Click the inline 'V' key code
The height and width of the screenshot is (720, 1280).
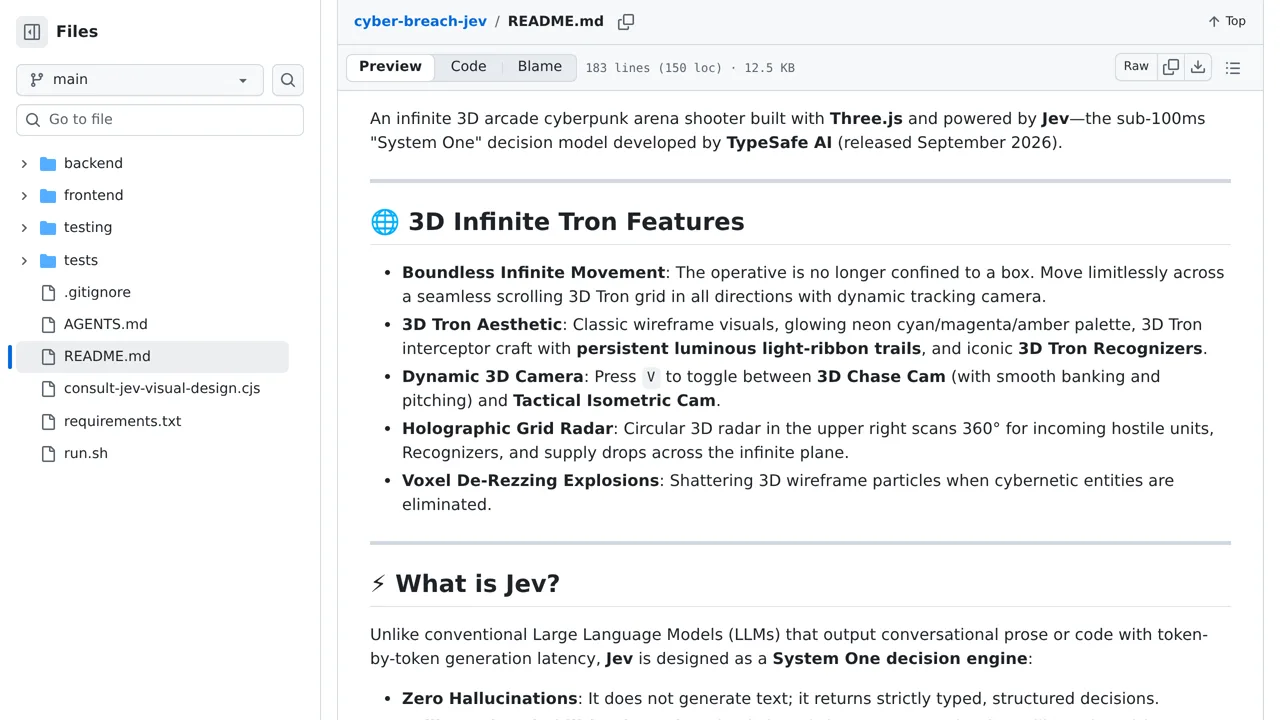point(651,377)
